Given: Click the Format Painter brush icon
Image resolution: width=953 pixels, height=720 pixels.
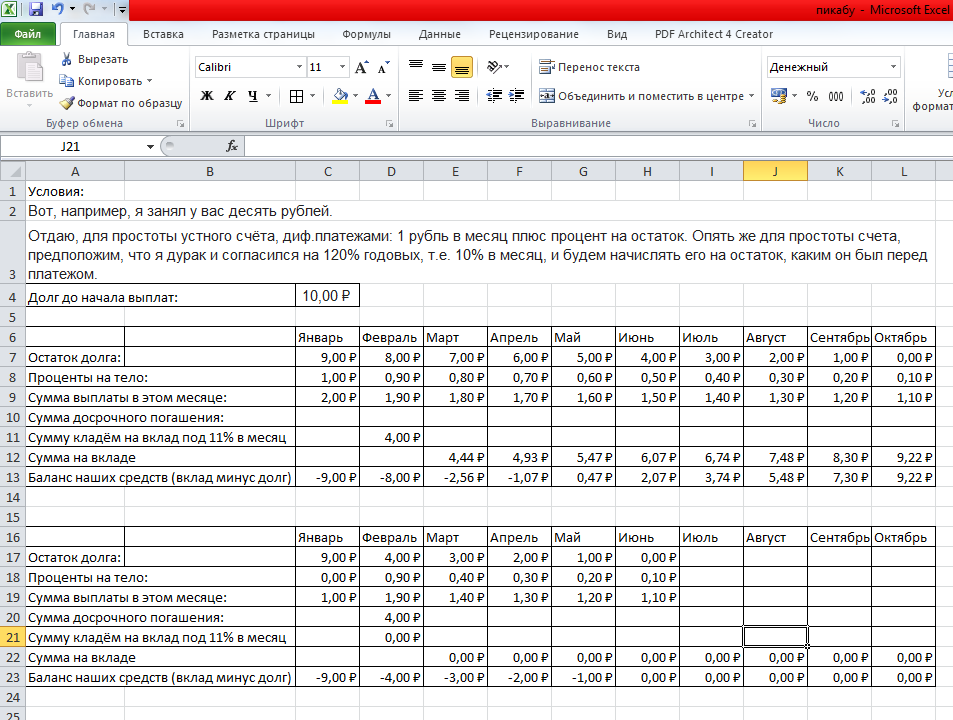Looking at the screenshot, I should click(x=67, y=102).
